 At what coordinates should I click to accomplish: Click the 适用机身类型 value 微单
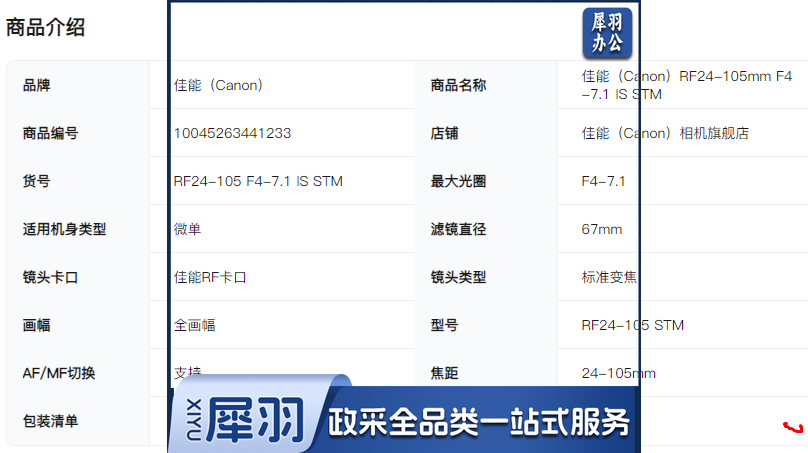[187, 229]
